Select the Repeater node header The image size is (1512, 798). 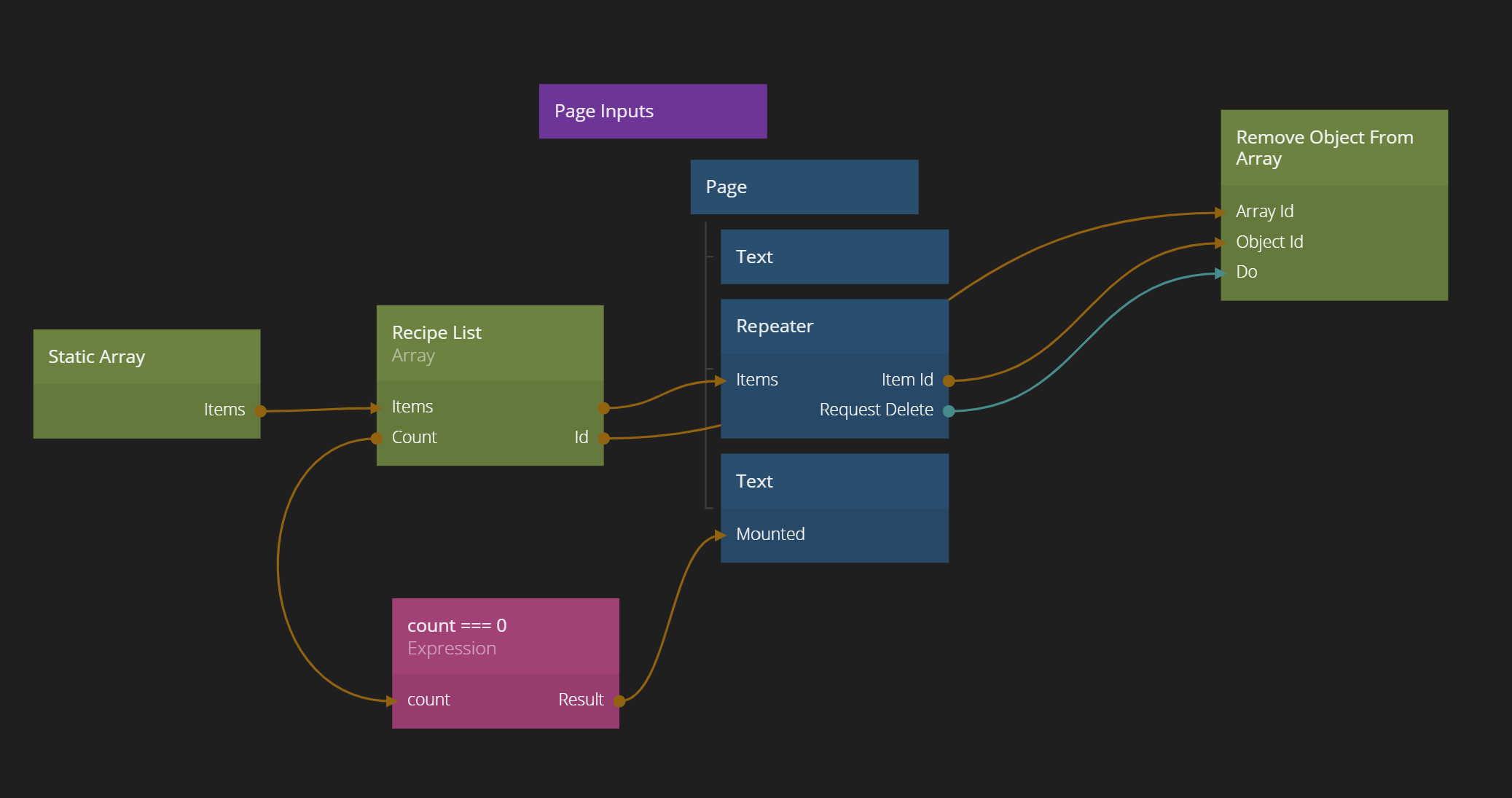pos(834,326)
